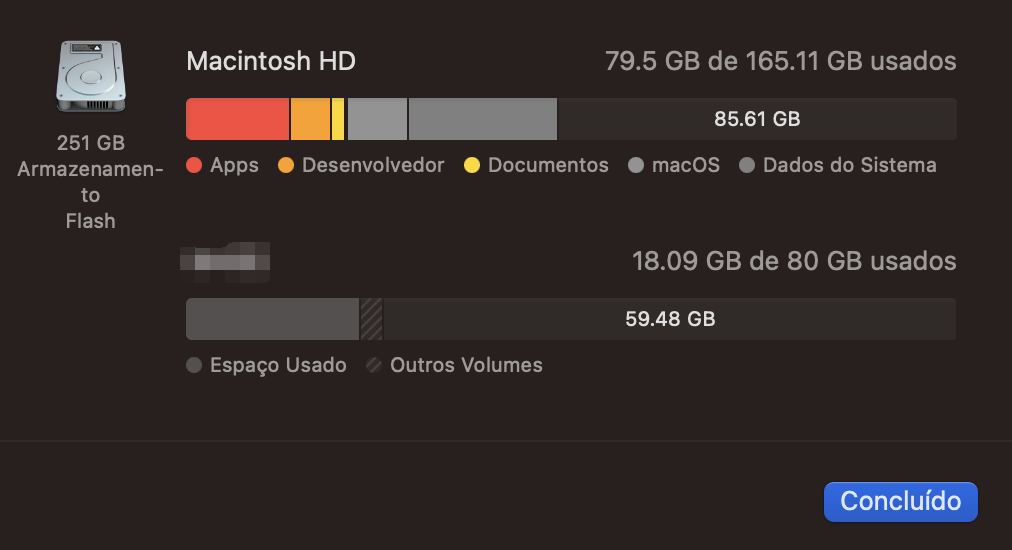The height and width of the screenshot is (550, 1012).
Task: Click the yellow Documentos bar segment
Action: click(338, 119)
